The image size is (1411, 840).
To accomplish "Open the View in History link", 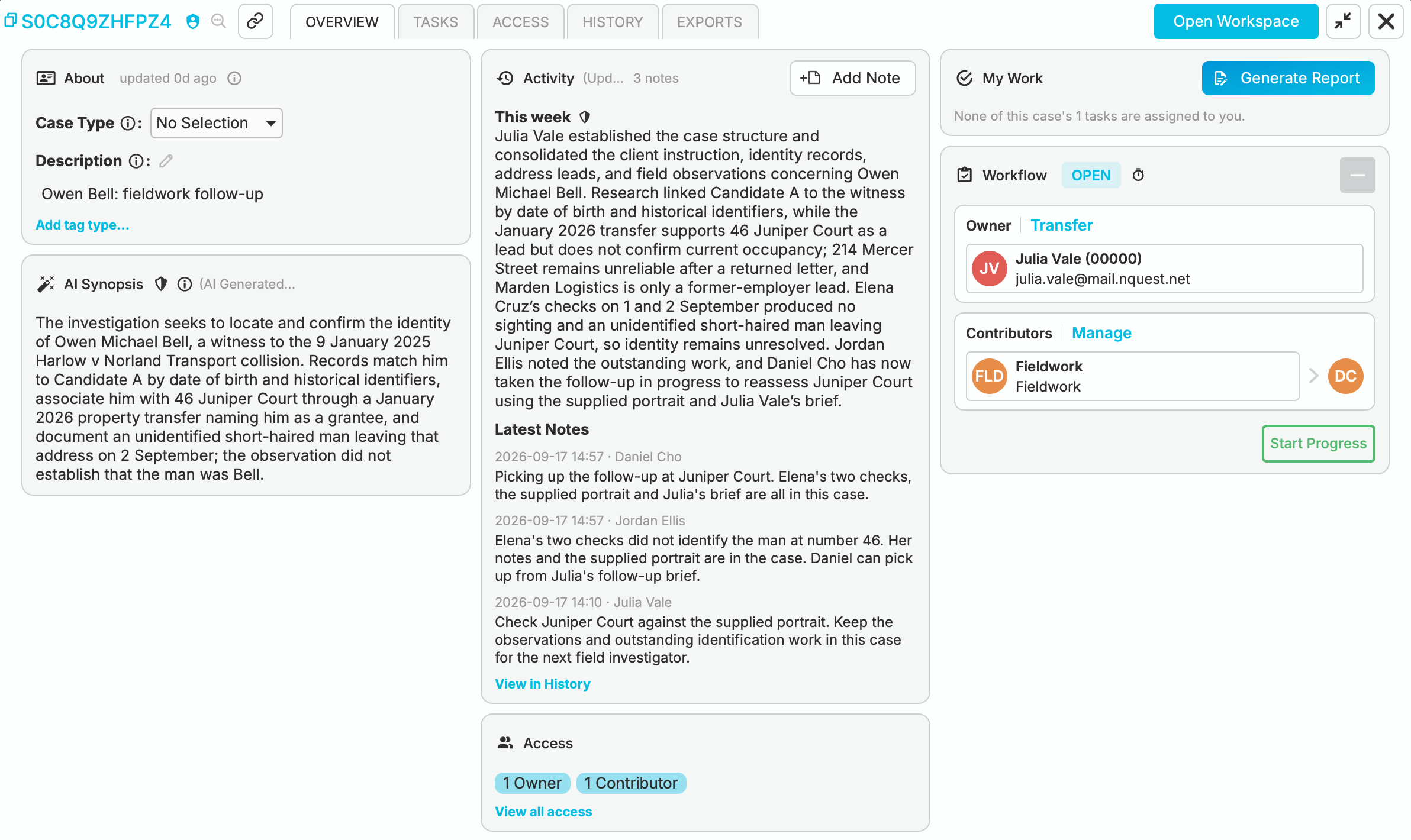I will (x=542, y=684).
